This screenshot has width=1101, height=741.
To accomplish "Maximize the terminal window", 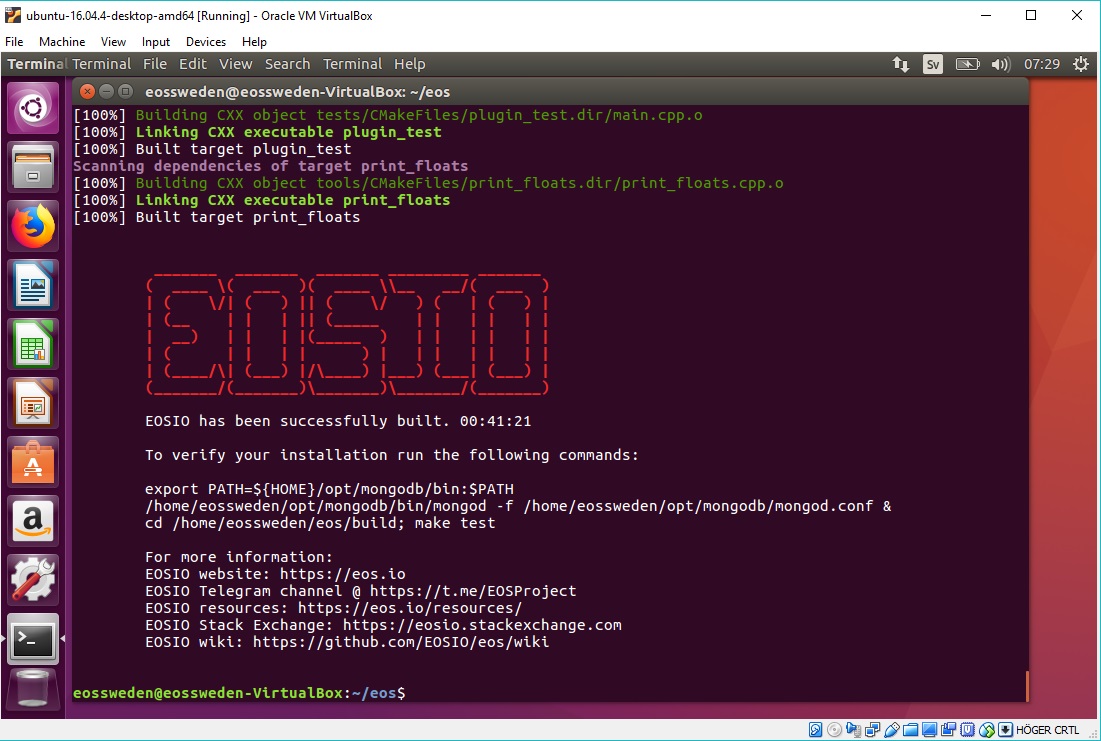I will pos(125,91).
